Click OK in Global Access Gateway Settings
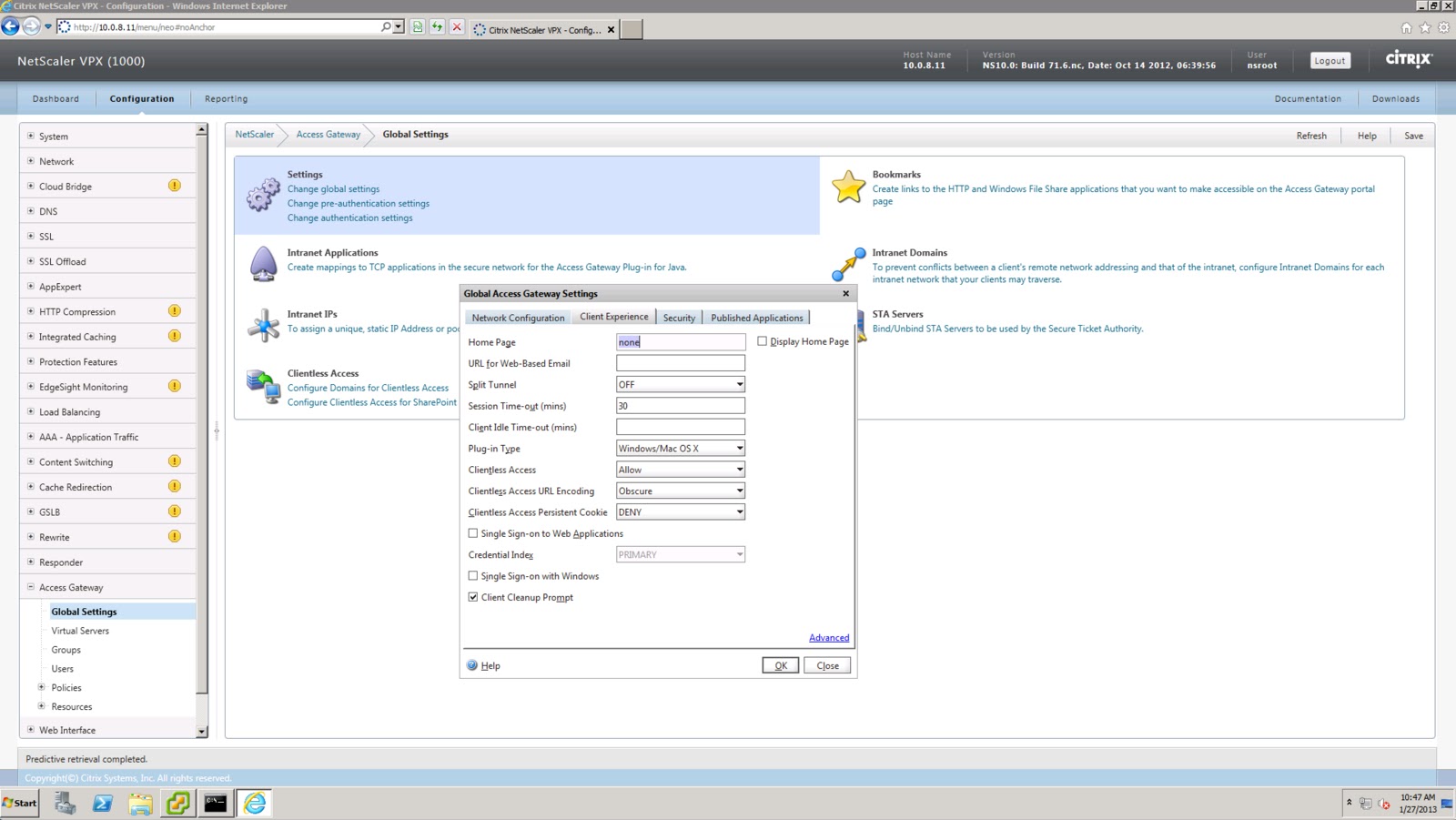The image size is (1456, 820). 781,665
